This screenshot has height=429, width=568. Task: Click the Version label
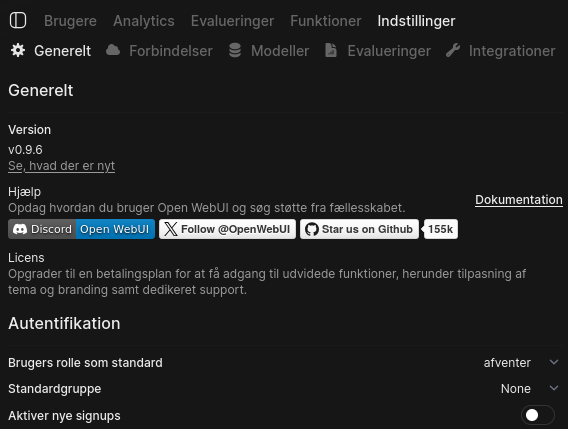[29, 130]
